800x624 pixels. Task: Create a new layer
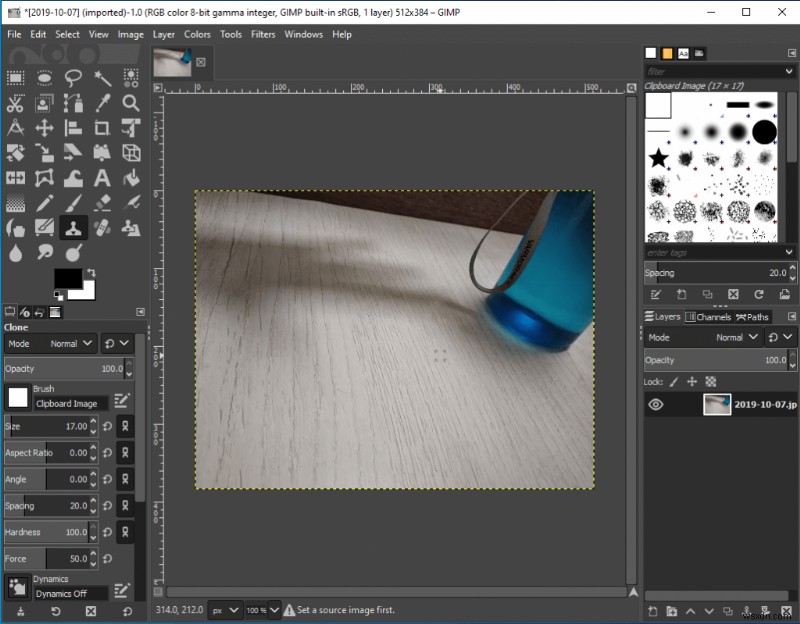[653, 611]
